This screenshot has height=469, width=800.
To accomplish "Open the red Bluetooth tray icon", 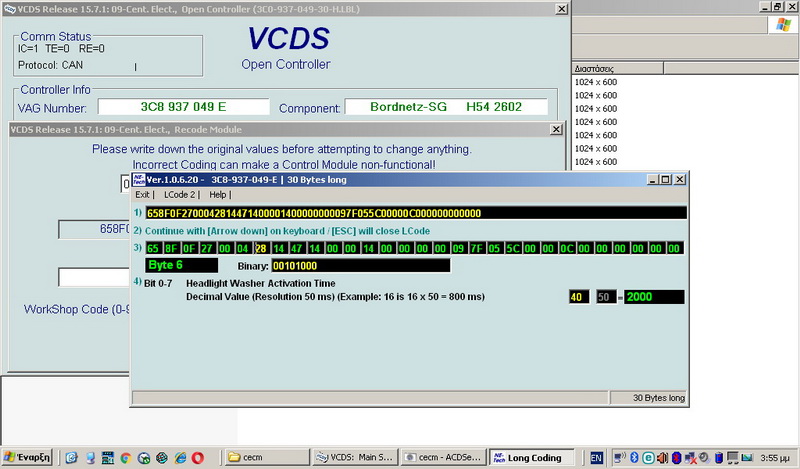I will coord(677,457).
